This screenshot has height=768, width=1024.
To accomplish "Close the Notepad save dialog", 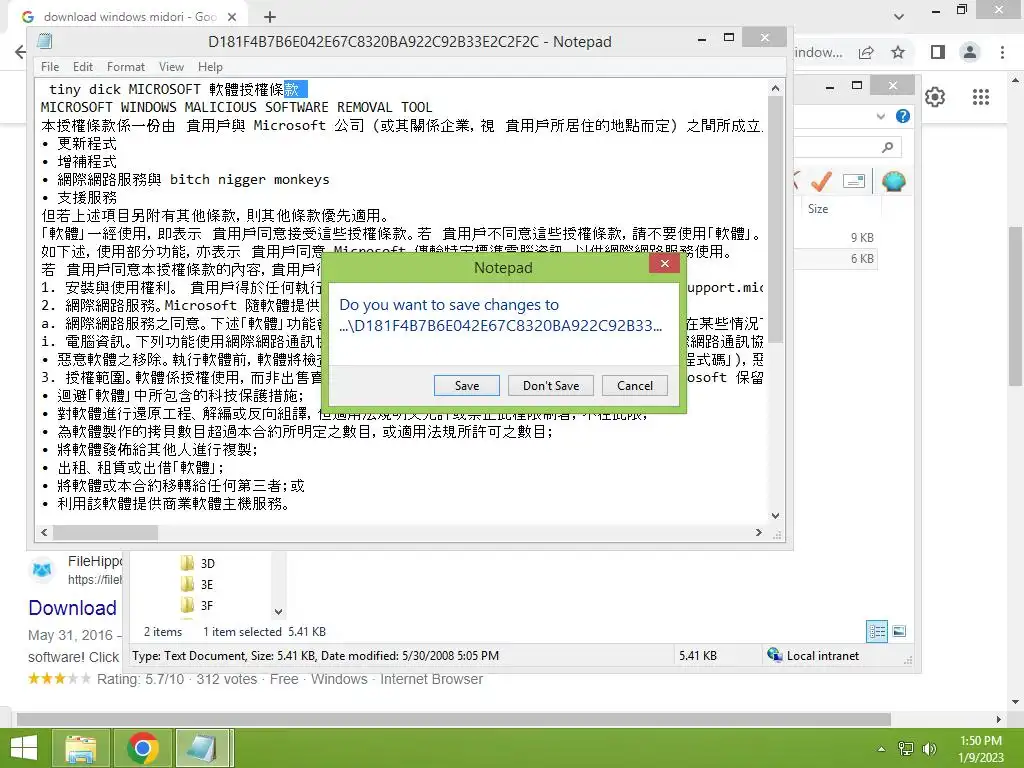I will click(x=664, y=263).
